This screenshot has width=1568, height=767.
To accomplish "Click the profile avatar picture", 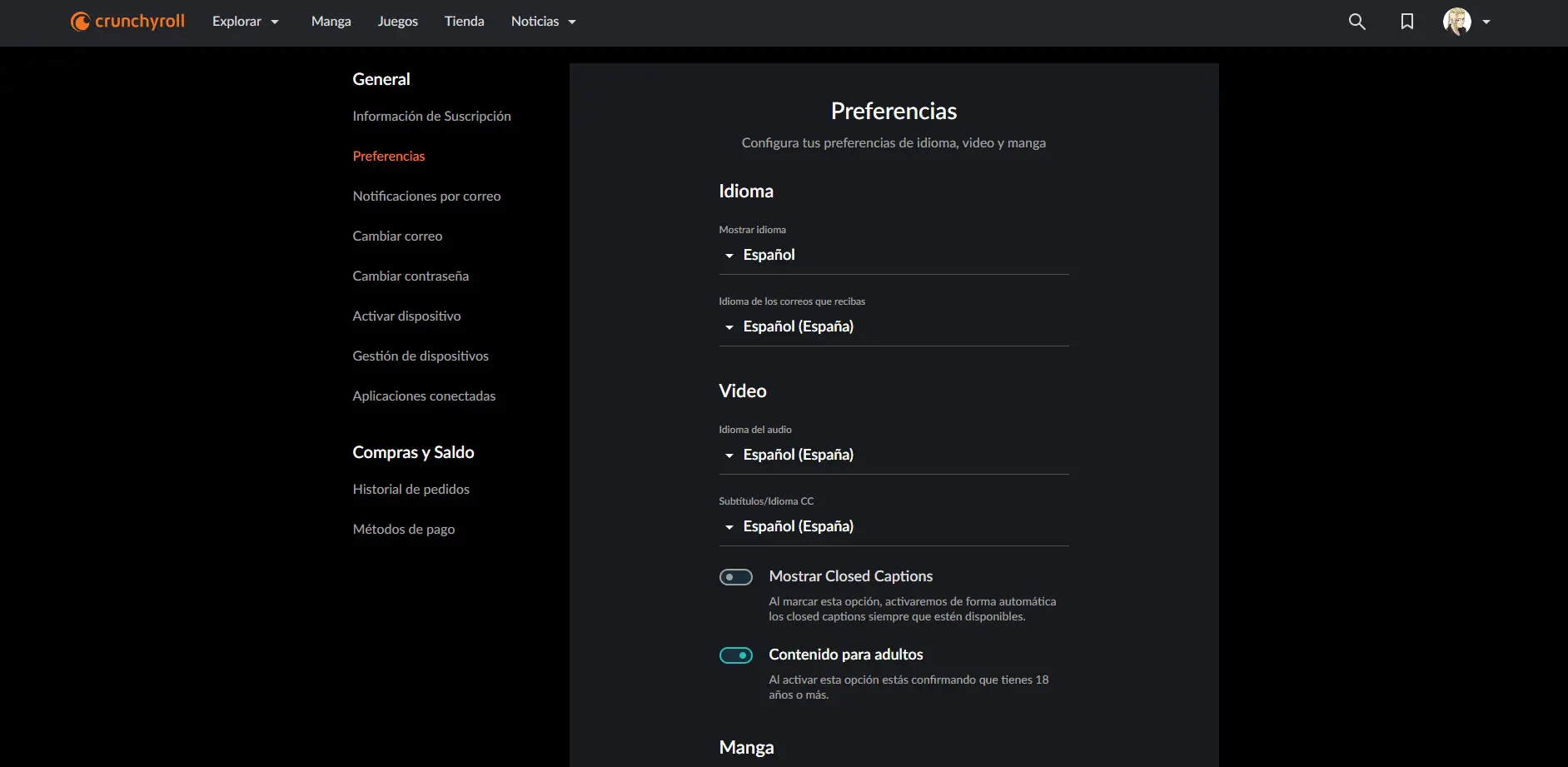I will [1457, 22].
